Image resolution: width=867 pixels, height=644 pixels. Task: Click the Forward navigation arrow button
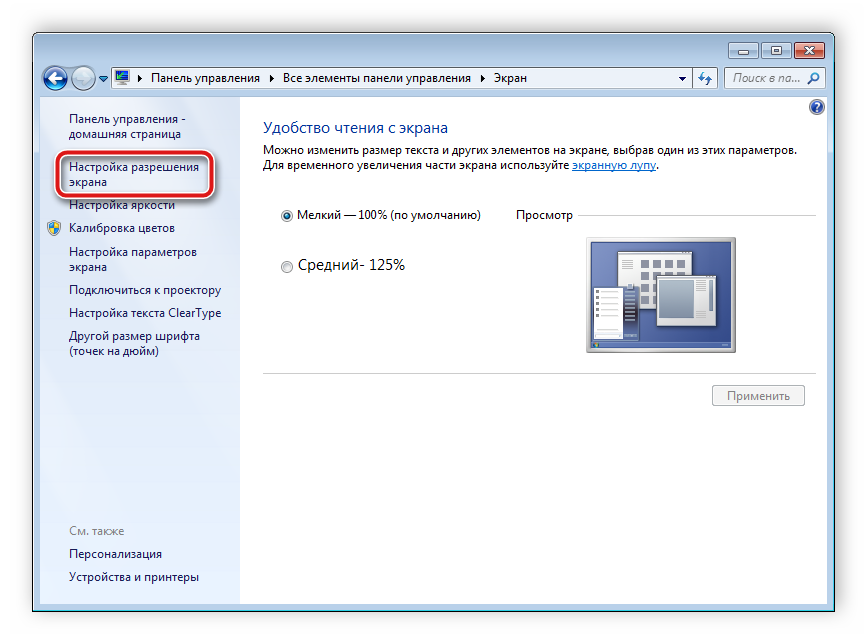(x=83, y=77)
